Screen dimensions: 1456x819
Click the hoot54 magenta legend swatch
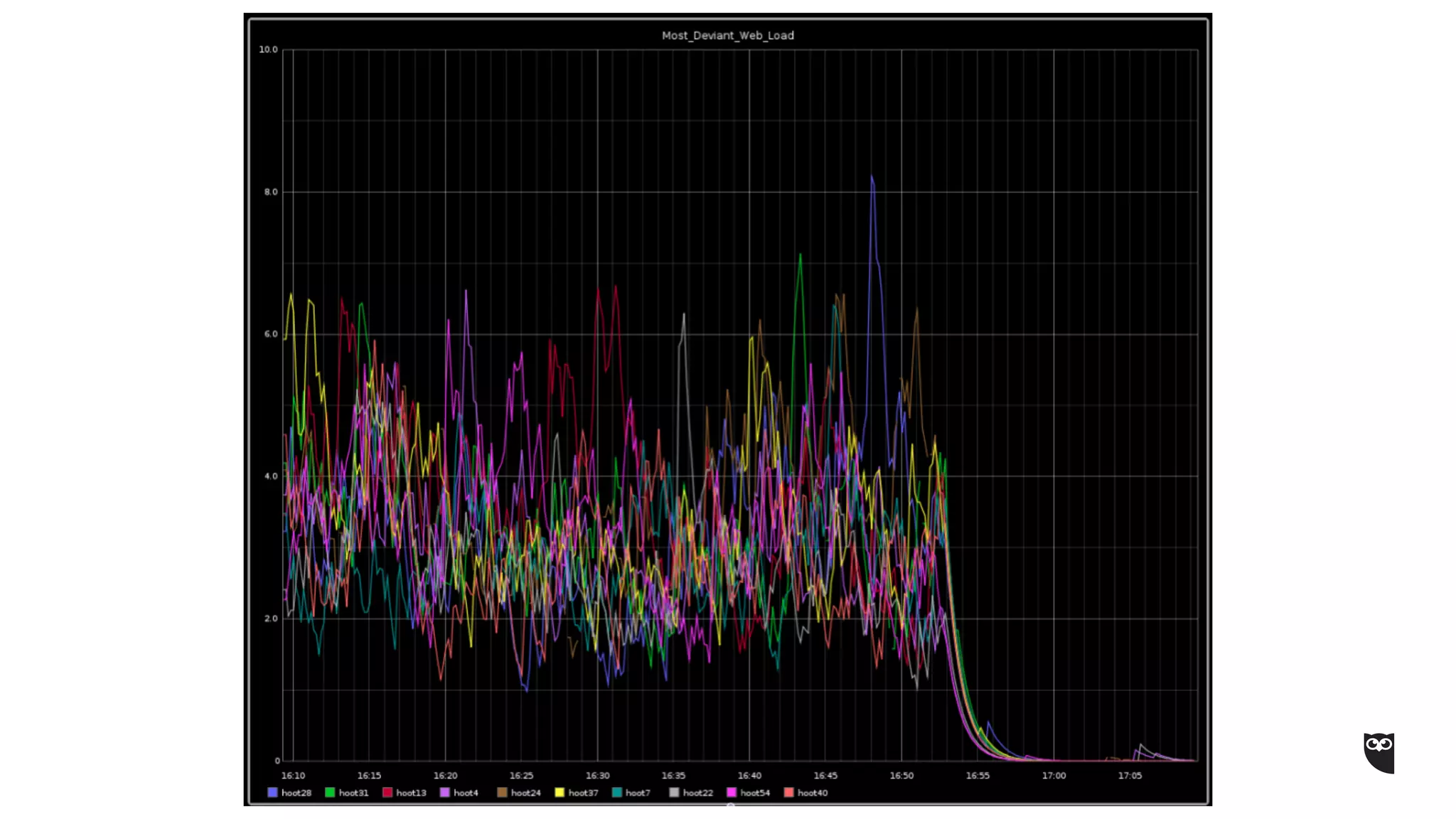click(x=732, y=792)
